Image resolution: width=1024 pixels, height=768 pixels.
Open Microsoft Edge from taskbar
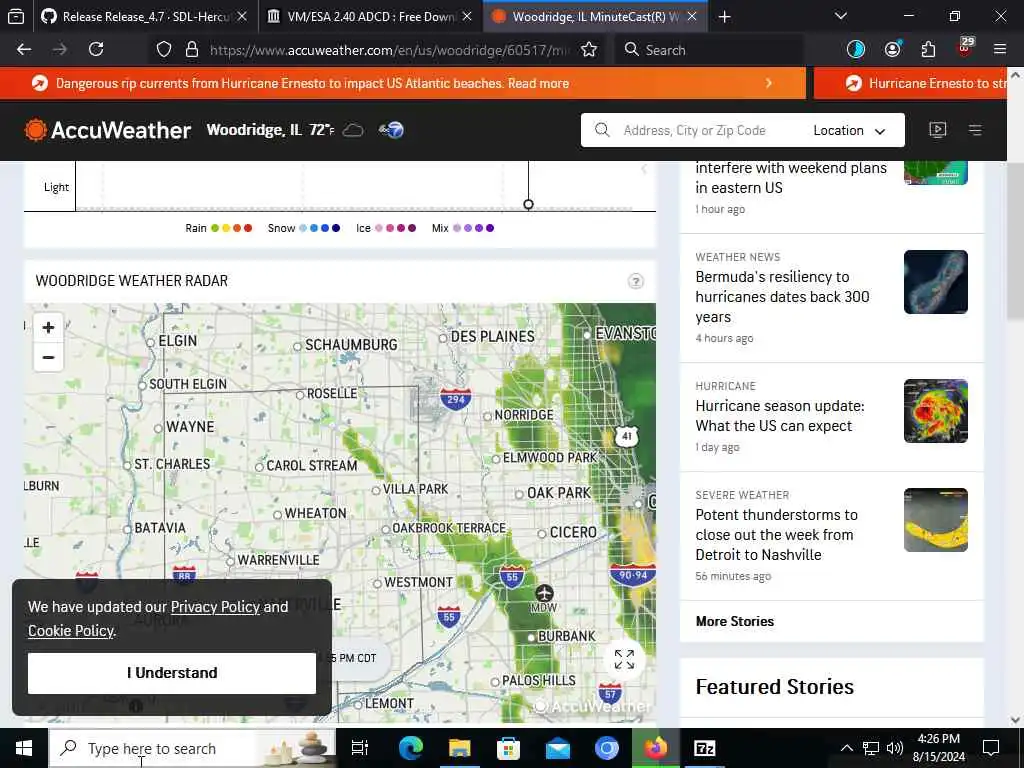coord(411,748)
